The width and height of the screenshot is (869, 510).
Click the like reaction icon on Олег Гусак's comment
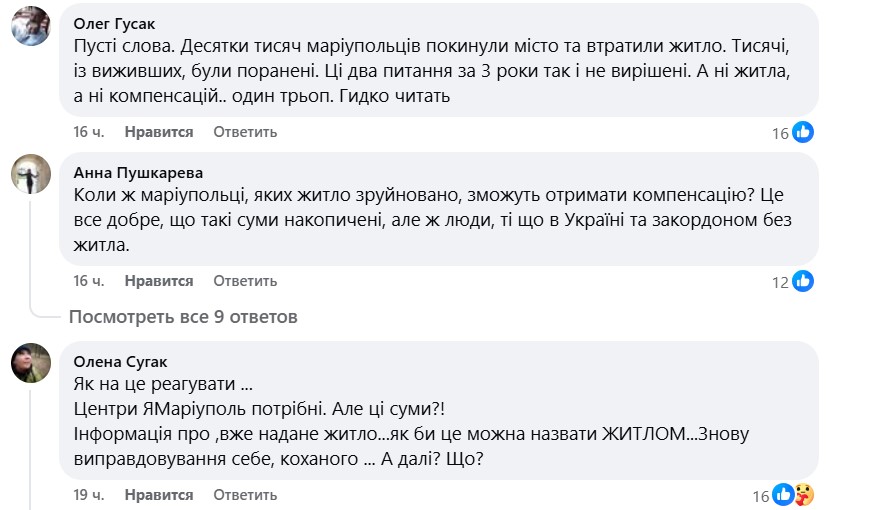pos(803,133)
